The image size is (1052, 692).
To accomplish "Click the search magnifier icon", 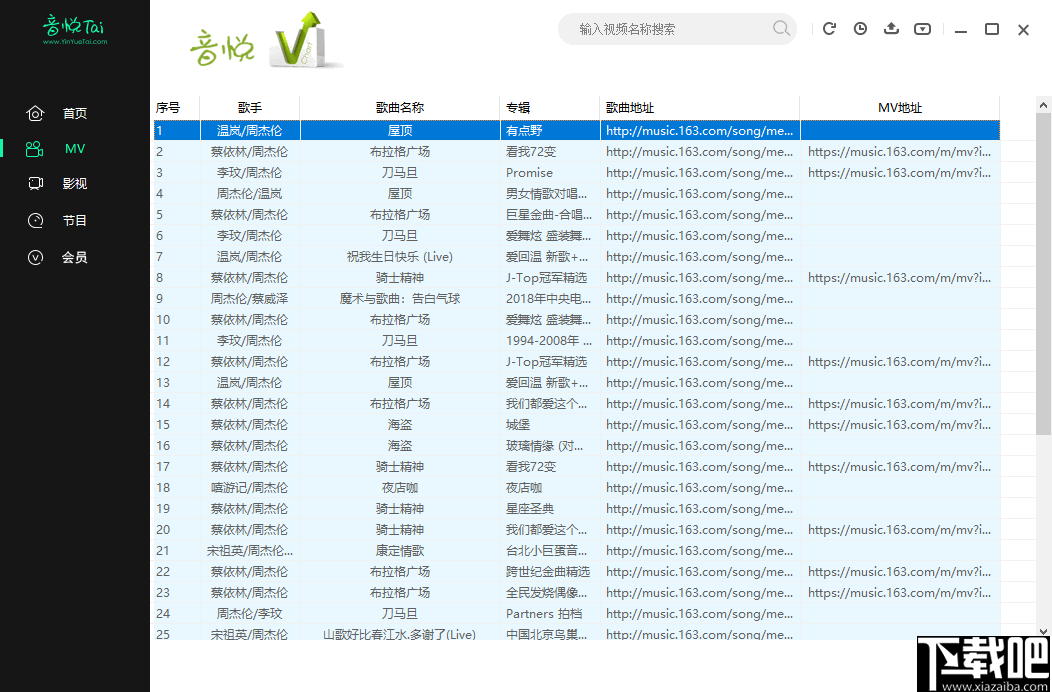I will click(781, 28).
